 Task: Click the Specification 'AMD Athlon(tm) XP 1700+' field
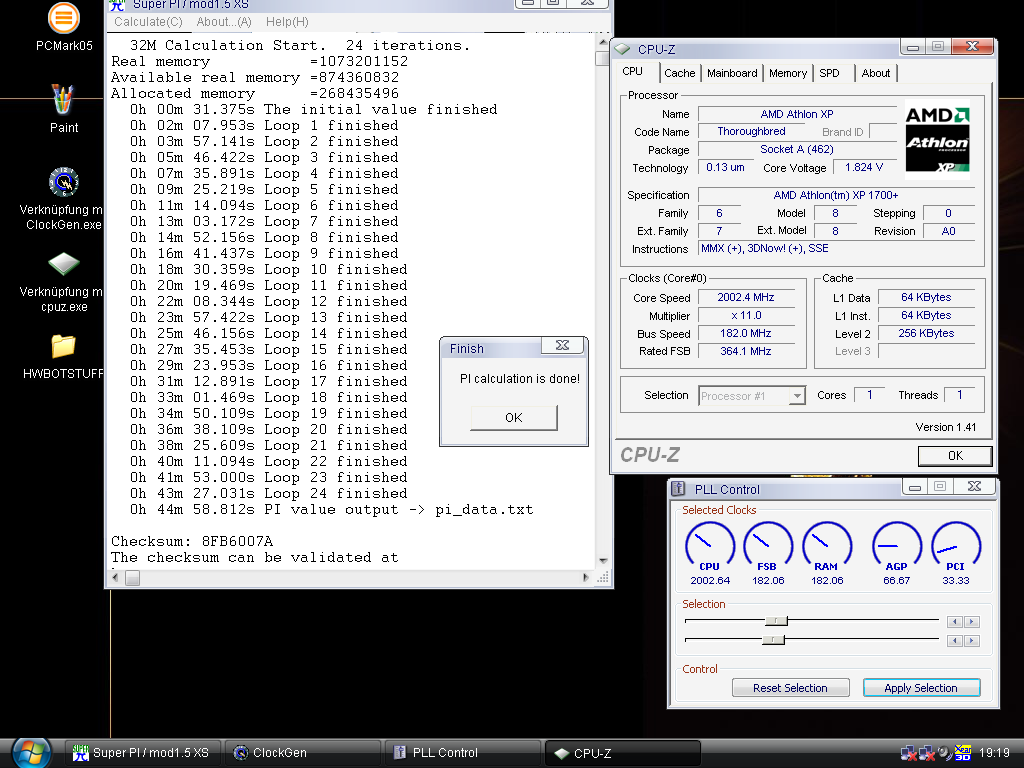click(836, 195)
